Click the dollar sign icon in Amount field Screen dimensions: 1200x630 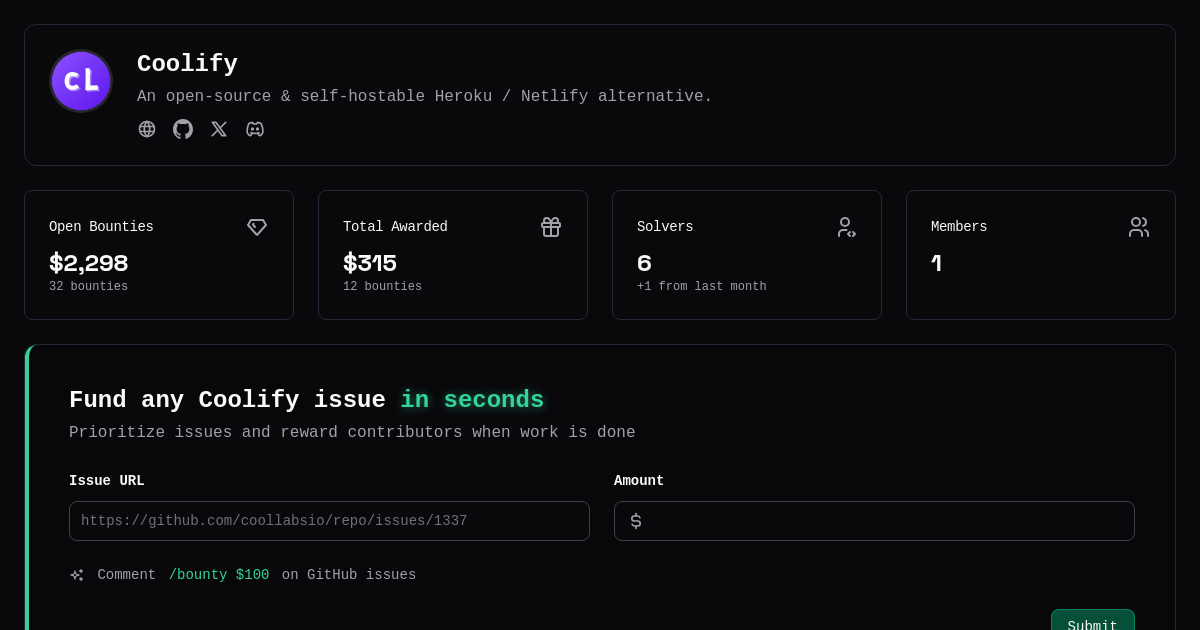(636, 521)
